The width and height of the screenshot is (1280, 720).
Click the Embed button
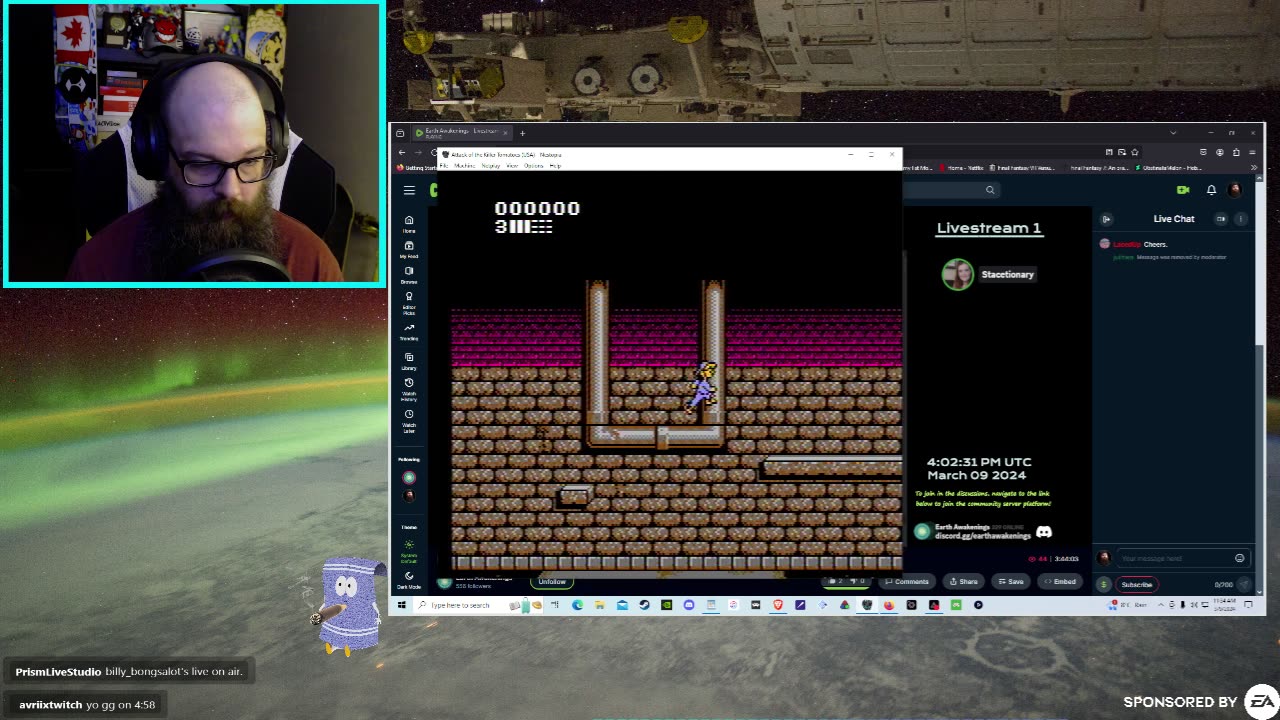(1060, 582)
